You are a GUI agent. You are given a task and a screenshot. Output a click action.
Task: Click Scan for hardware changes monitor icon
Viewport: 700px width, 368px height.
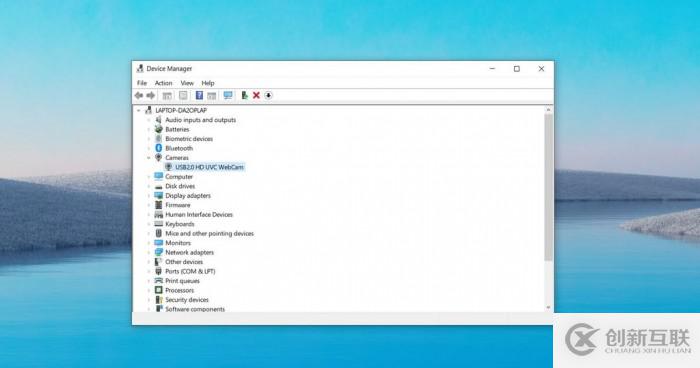pos(228,95)
